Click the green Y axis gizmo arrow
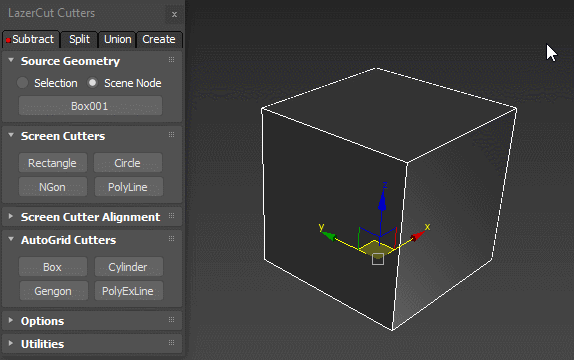This screenshot has height=360, width=574. click(330, 236)
